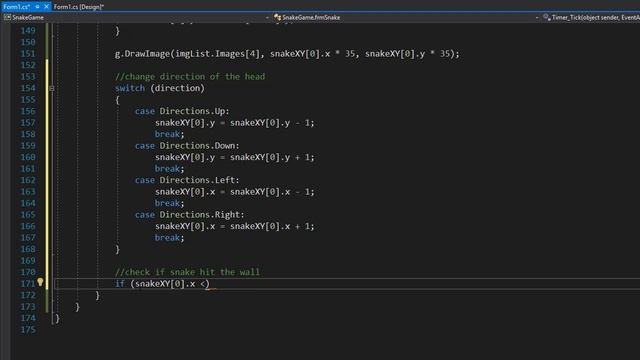
Task: Click the snakeXY[0].y + 1 assignment on line 160
Action: coord(235,157)
